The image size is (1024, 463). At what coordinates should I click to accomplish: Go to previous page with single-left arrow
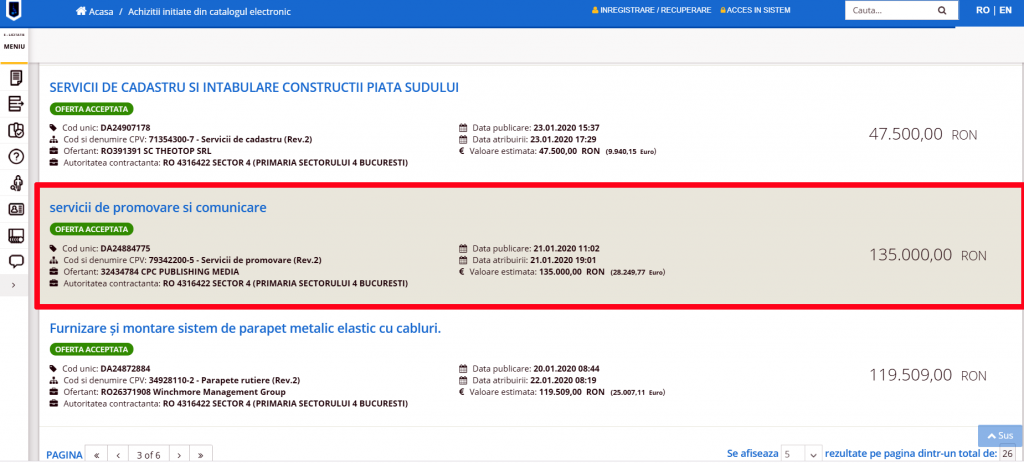(118, 455)
